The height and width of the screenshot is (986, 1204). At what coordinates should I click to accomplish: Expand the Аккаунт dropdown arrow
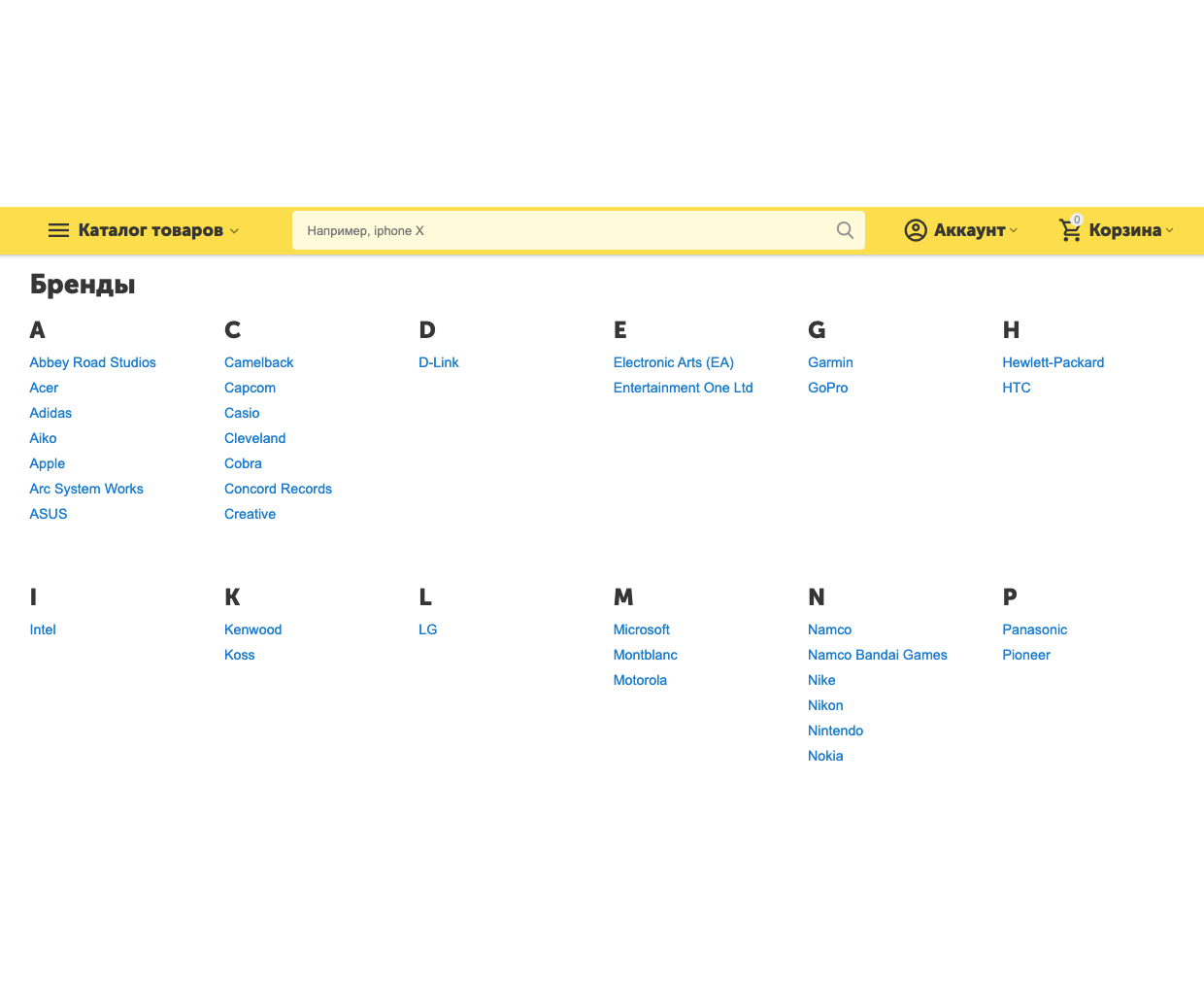point(1014,230)
